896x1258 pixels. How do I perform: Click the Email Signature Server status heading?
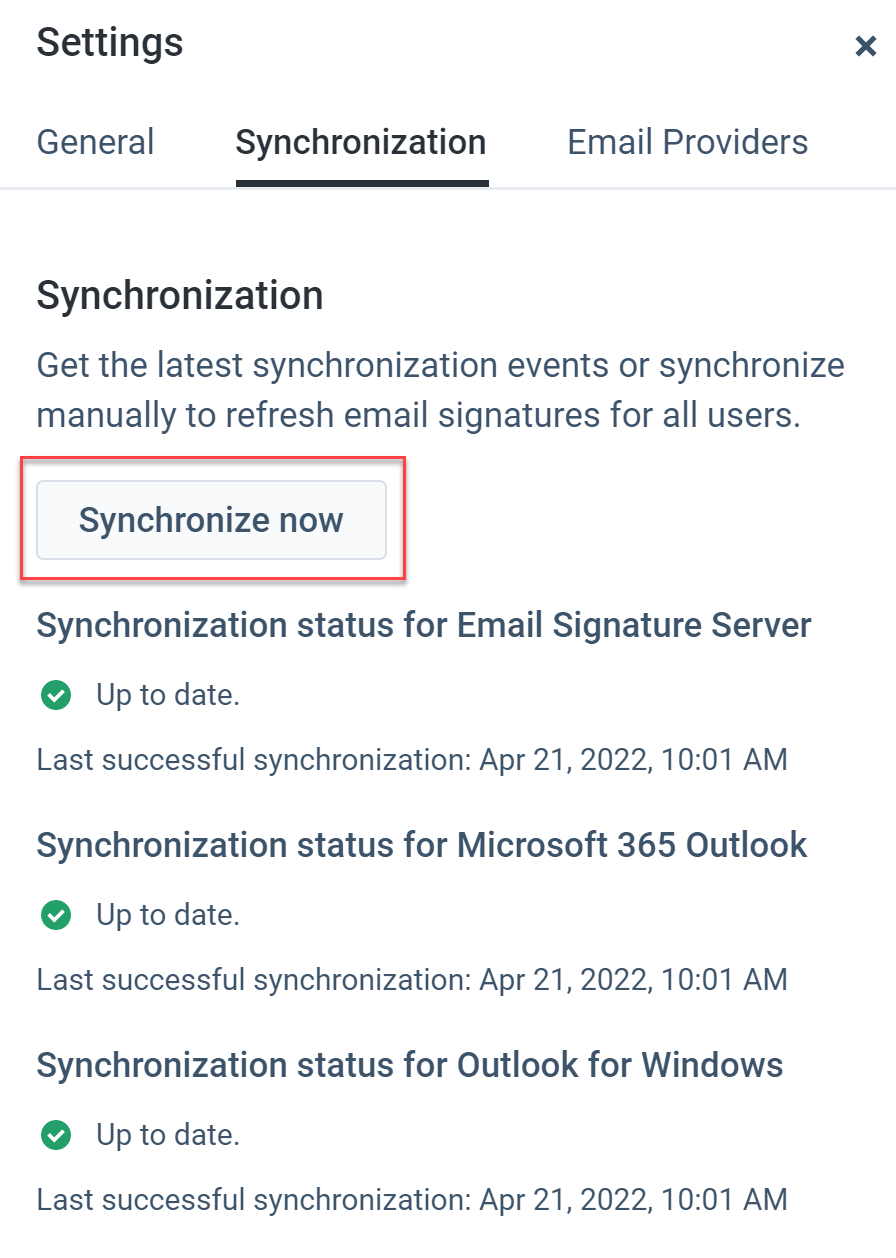[423, 625]
